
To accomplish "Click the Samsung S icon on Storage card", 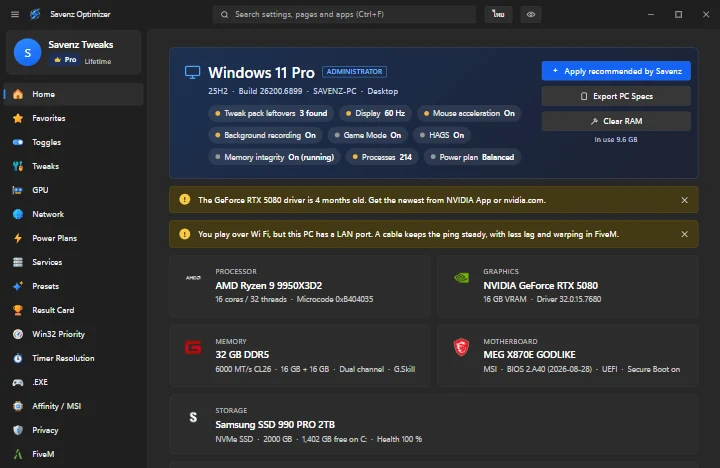I will [x=193, y=417].
